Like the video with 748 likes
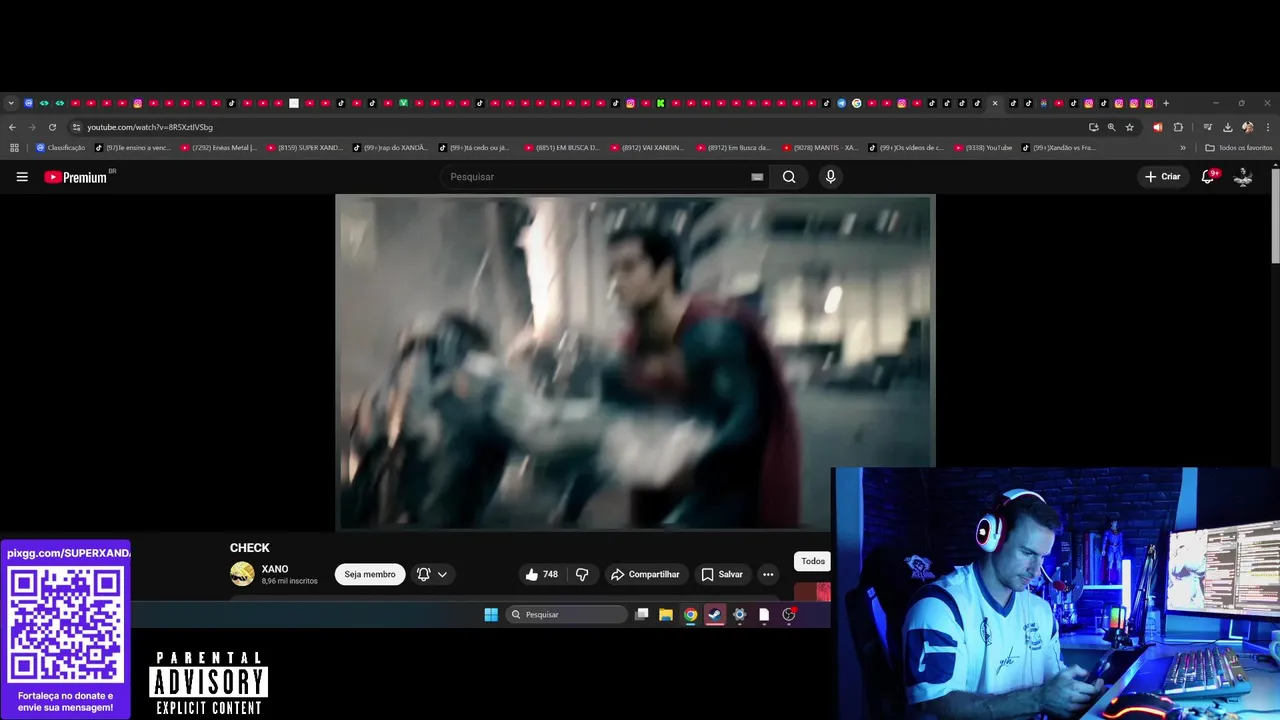1280x720 pixels. (x=542, y=574)
